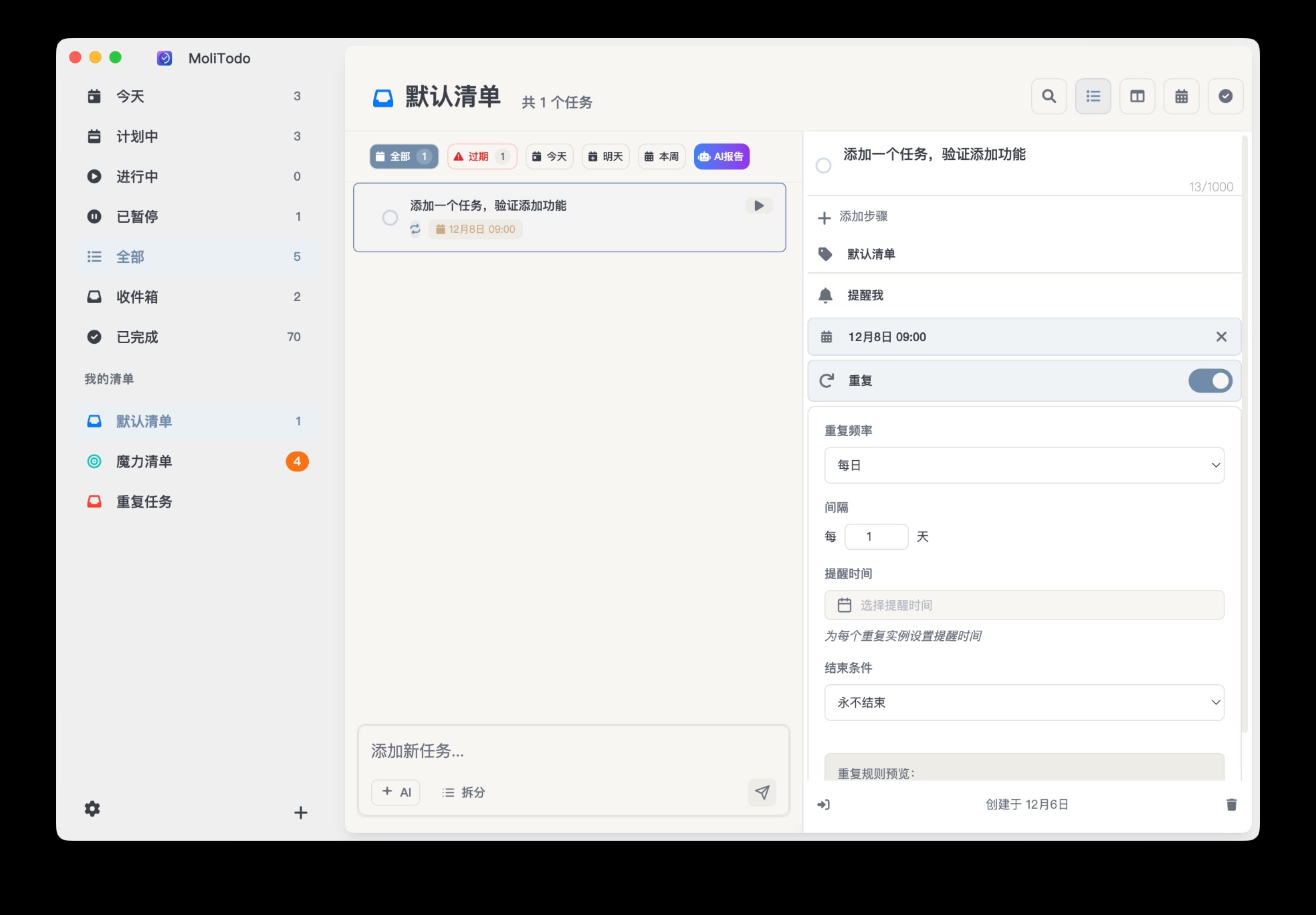Select the 重复任务 list
The width and height of the screenshot is (1316, 915).
pos(196,502)
